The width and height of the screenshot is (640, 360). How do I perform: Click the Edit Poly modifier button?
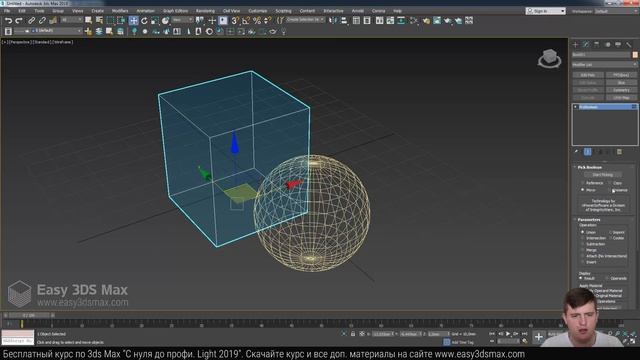(x=588, y=75)
